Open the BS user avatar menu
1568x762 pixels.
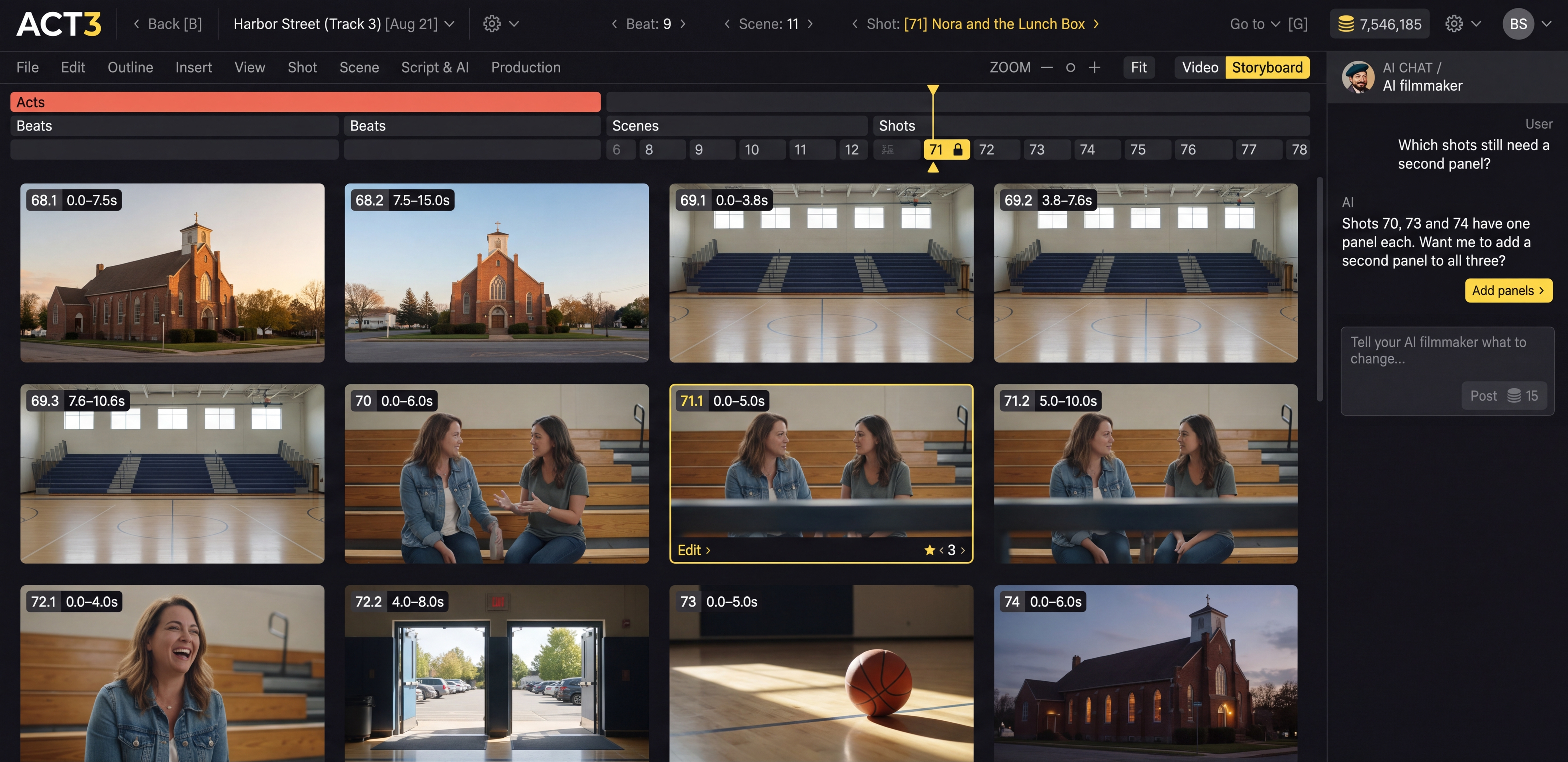pos(1518,24)
